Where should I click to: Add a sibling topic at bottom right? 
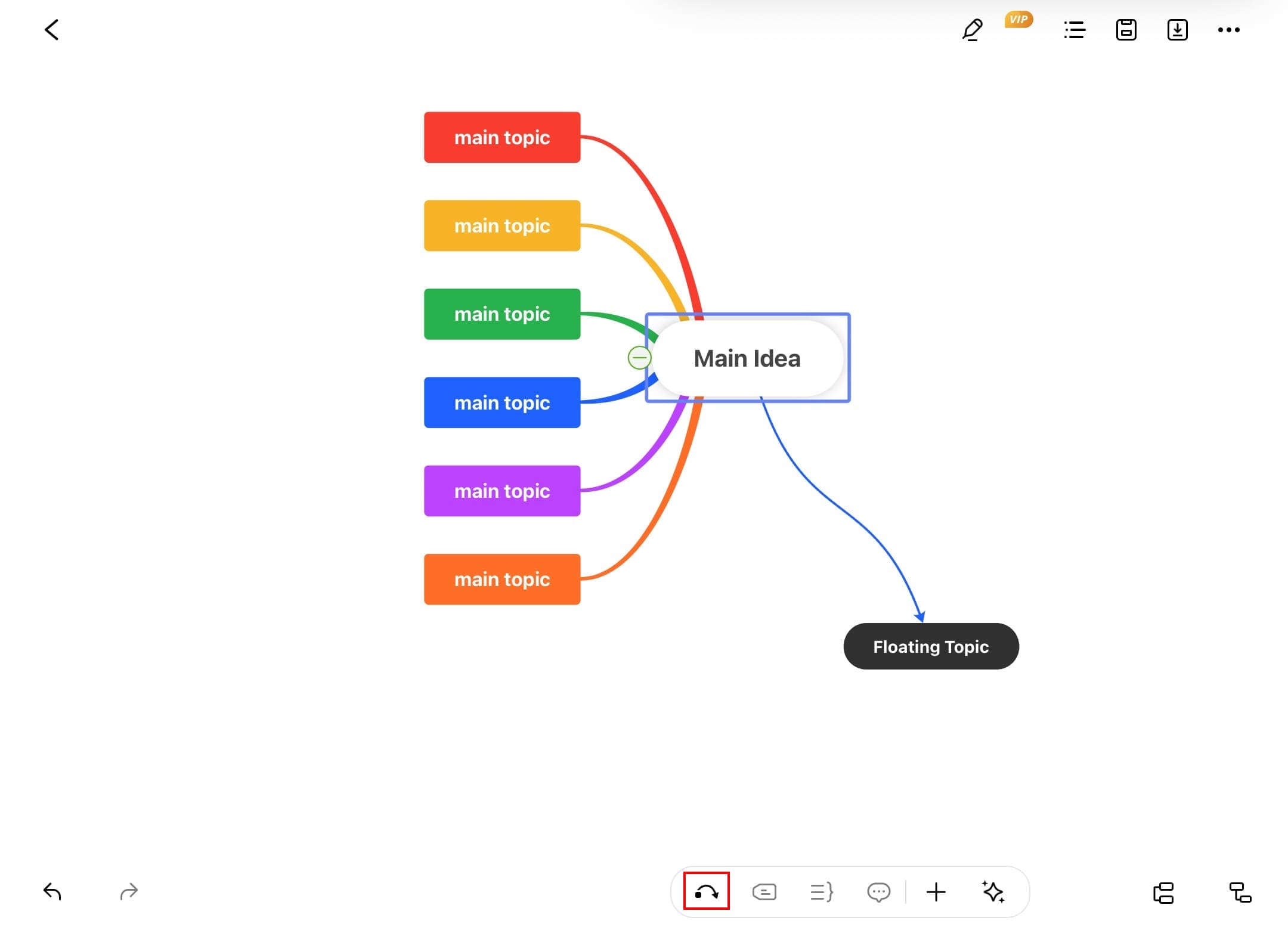[x=1163, y=893]
